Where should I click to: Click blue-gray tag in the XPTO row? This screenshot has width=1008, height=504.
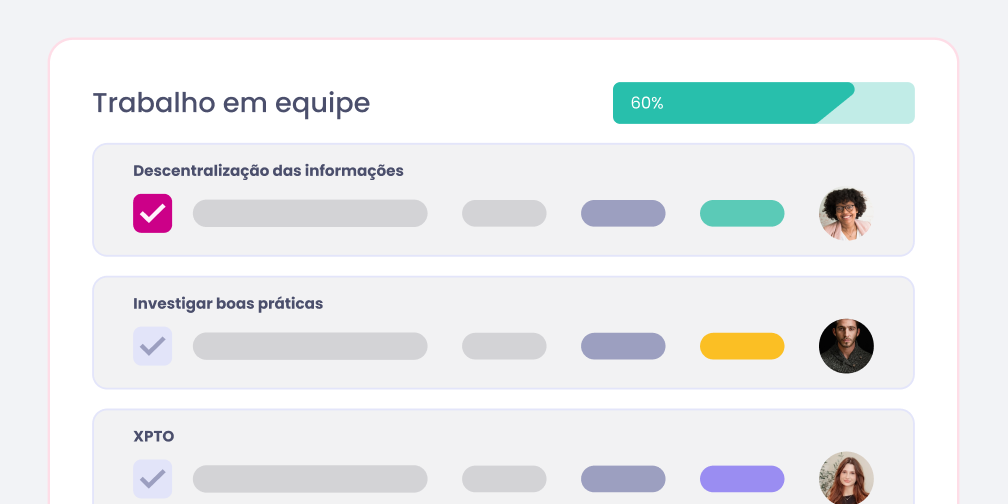pyautogui.click(x=623, y=479)
